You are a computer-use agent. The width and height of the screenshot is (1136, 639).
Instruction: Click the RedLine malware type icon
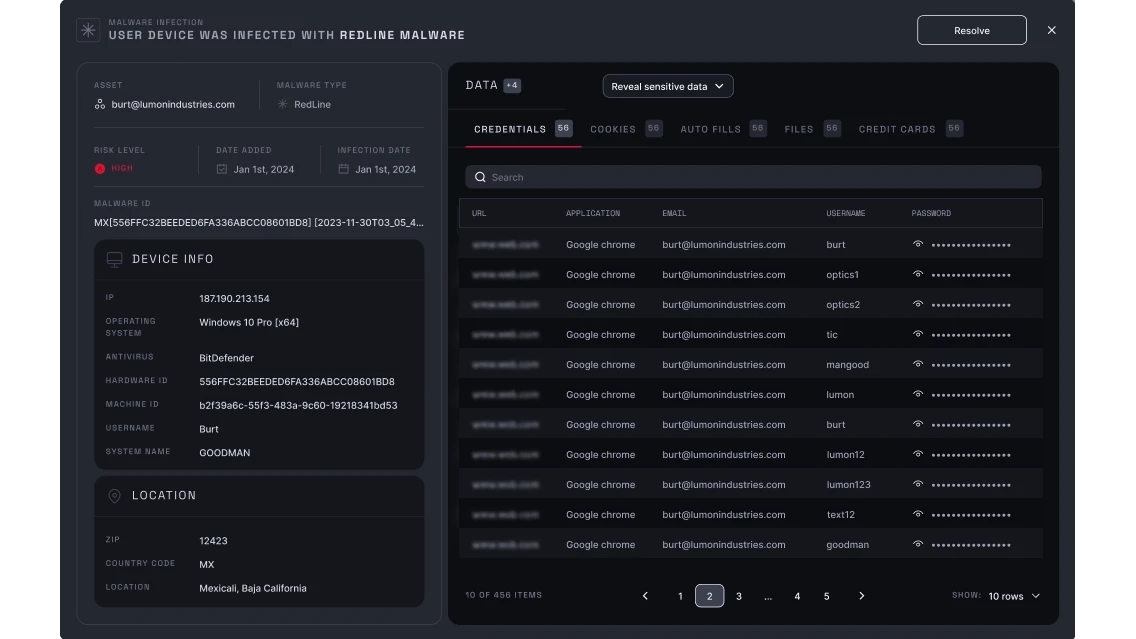point(283,104)
